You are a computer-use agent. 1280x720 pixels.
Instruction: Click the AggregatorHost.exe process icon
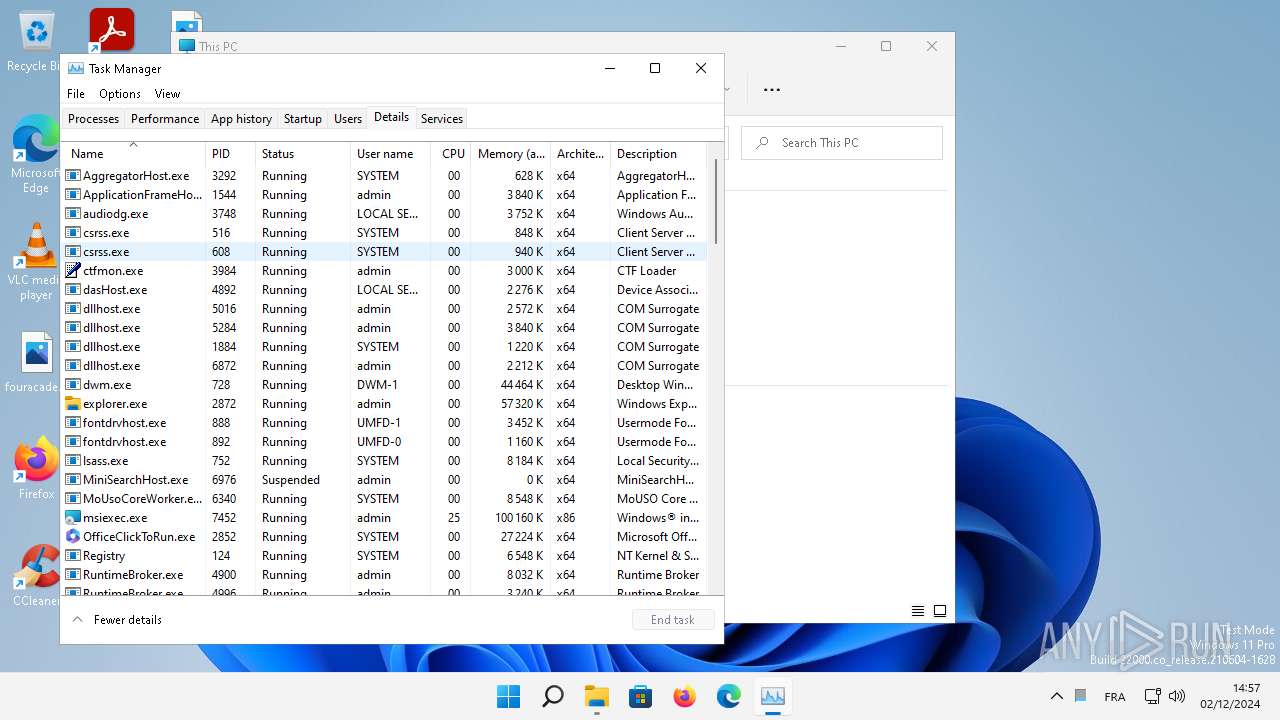click(x=73, y=176)
